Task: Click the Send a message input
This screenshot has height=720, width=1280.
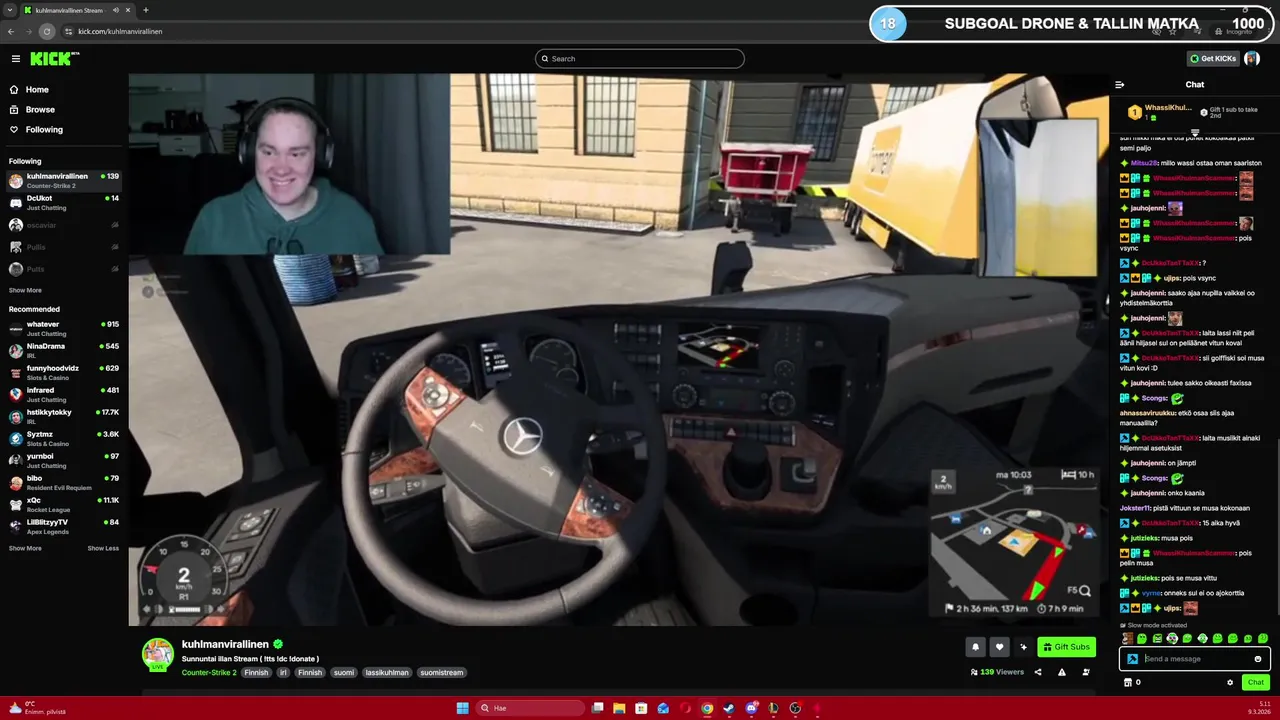Action: point(1195,659)
